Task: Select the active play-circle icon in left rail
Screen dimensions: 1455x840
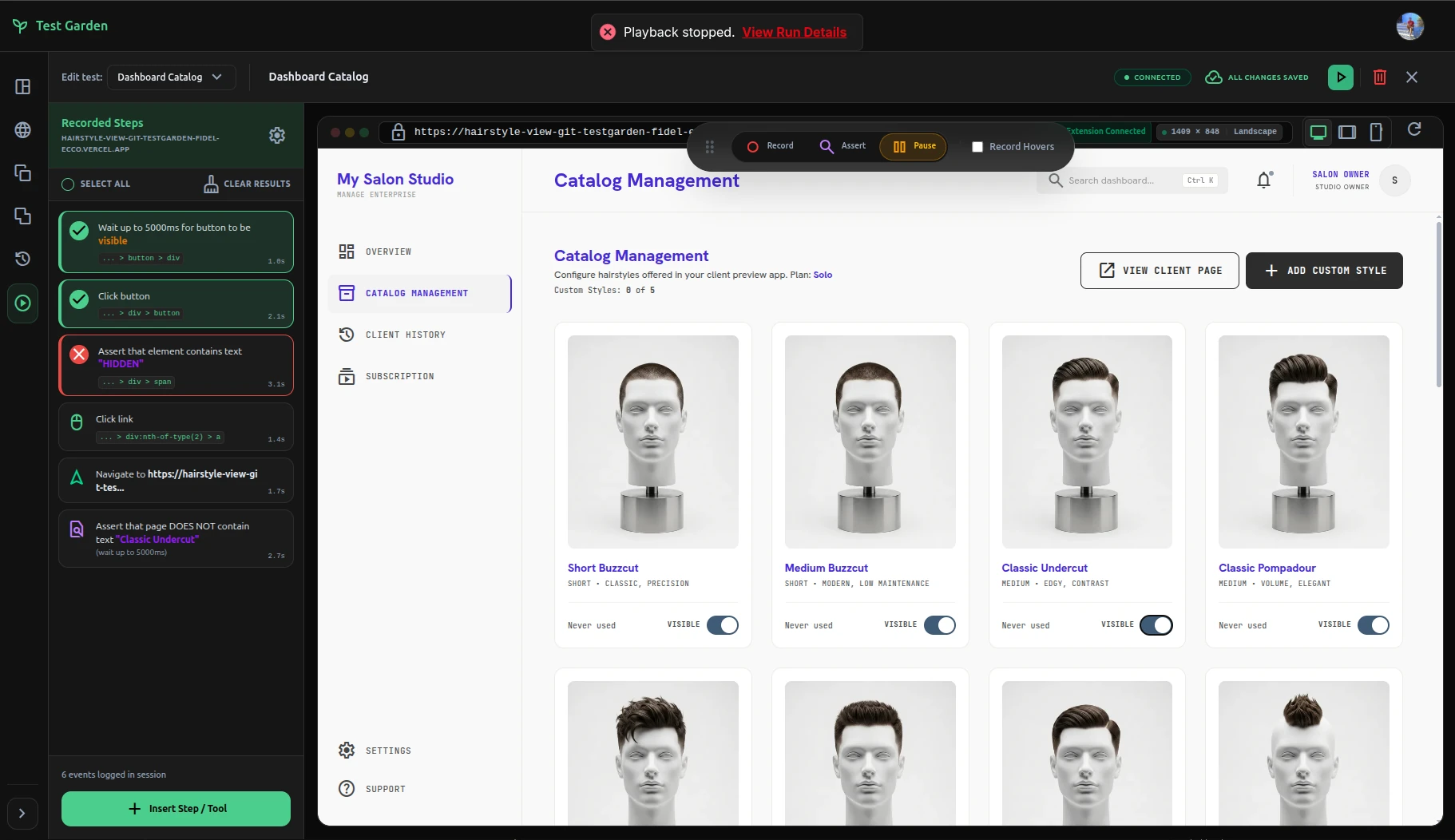Action: click(x=23, y=303)
